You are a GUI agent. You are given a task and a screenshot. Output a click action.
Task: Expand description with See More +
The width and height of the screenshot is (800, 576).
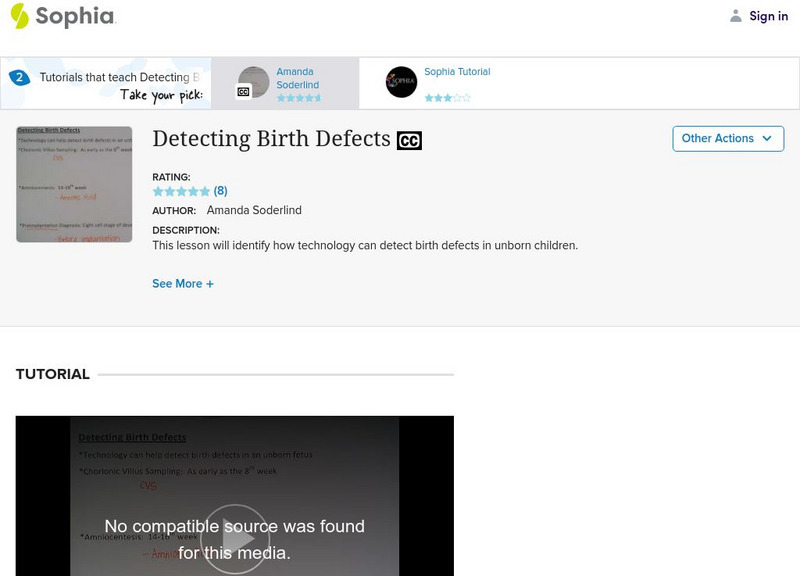click(x=183, y=284)
